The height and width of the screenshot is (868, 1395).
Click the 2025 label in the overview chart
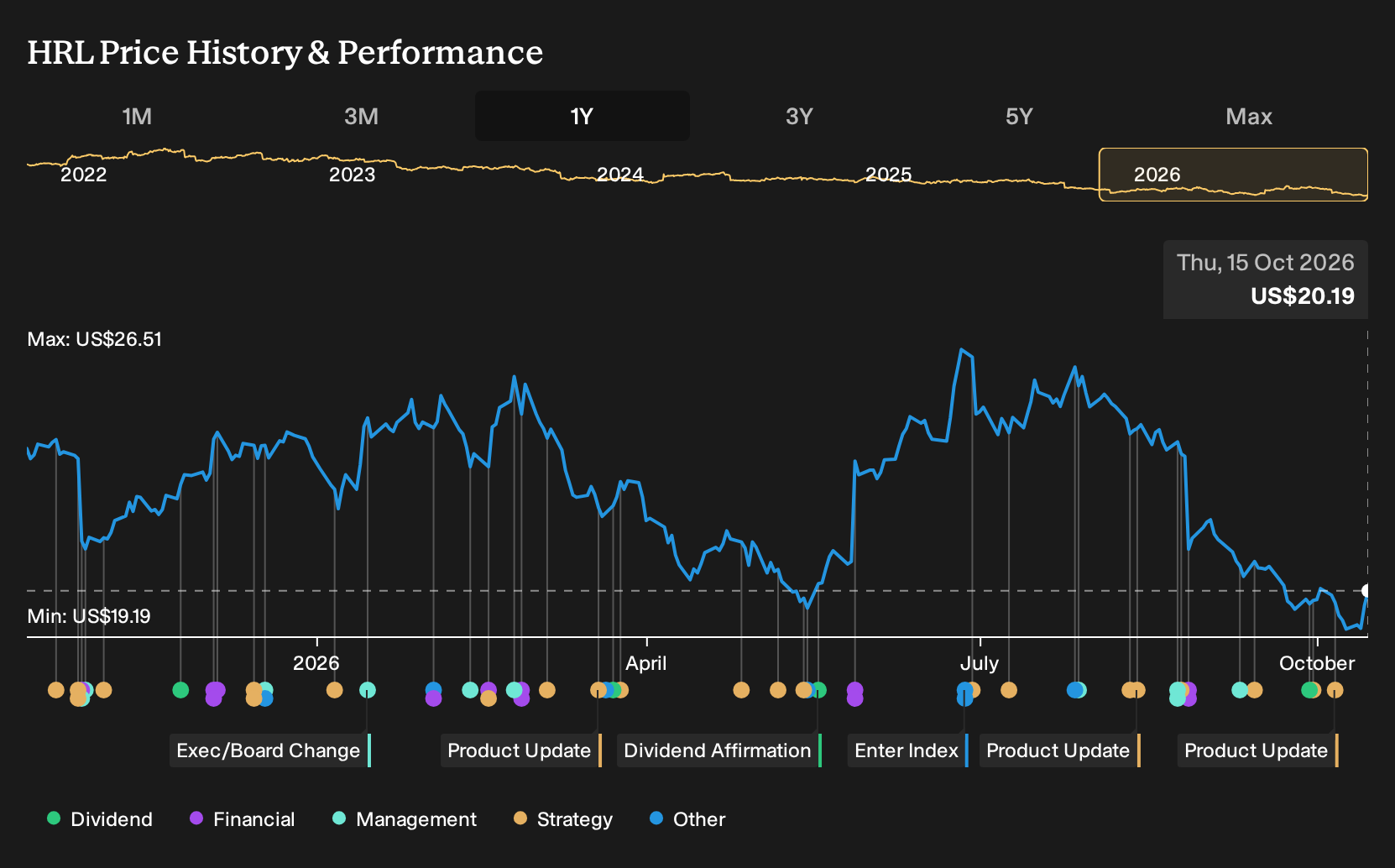[x=889, y=175]
